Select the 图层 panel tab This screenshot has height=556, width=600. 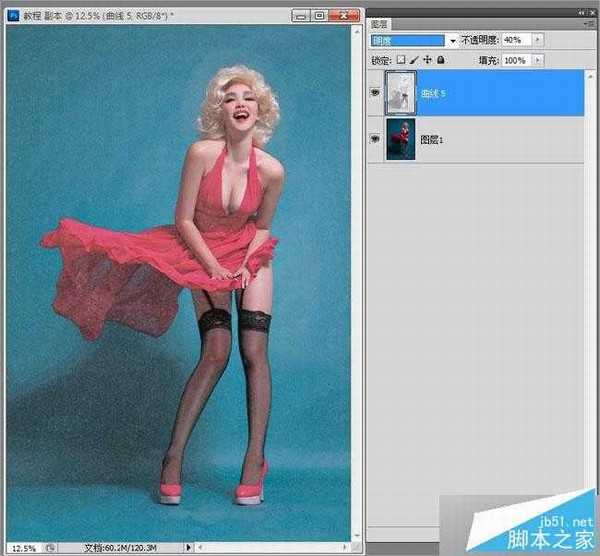pyautogui.click(x=379, y=24)
